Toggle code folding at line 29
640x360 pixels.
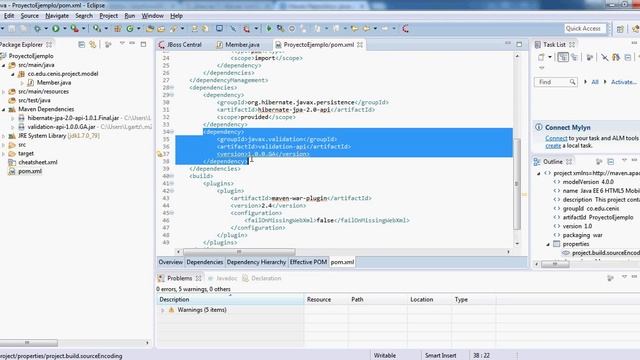[172, 95]
